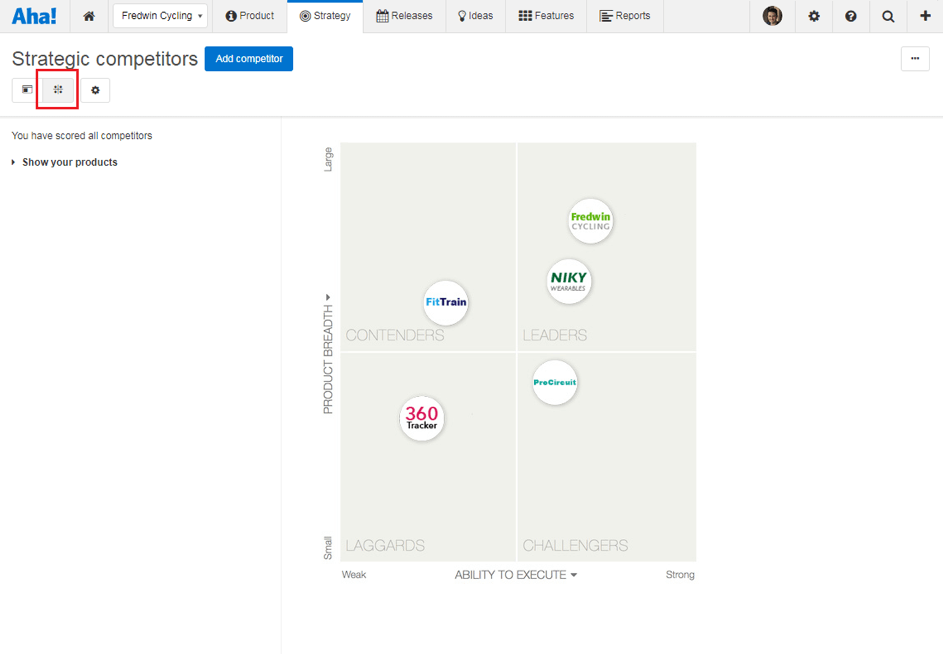The width and height of the screenshot is (943, 654).
Task: Open the Releases tab
Action: point(404,16)
